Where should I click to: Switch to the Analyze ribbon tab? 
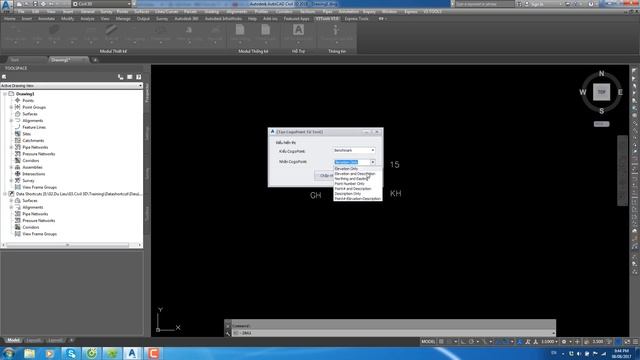87,19
